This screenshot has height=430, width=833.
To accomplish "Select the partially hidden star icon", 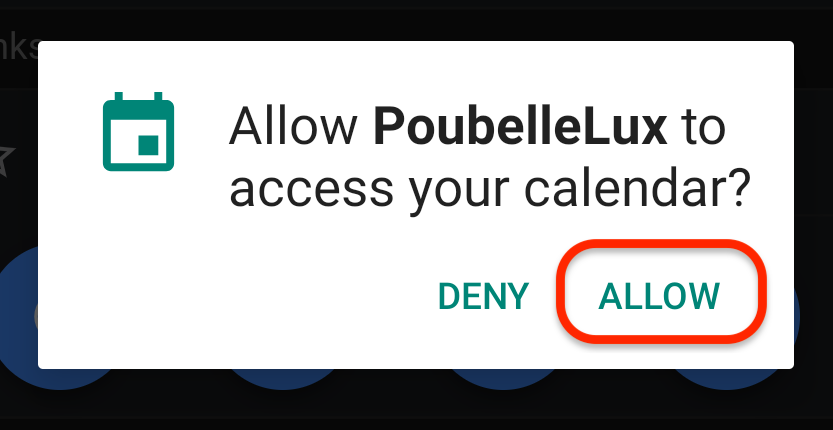I will click(5, 162).
